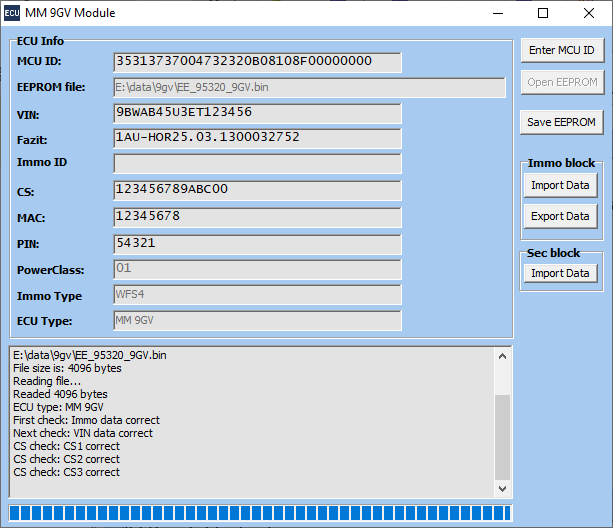Focus the VIN input field
The image size is (613, 528).
coord(257,113)
